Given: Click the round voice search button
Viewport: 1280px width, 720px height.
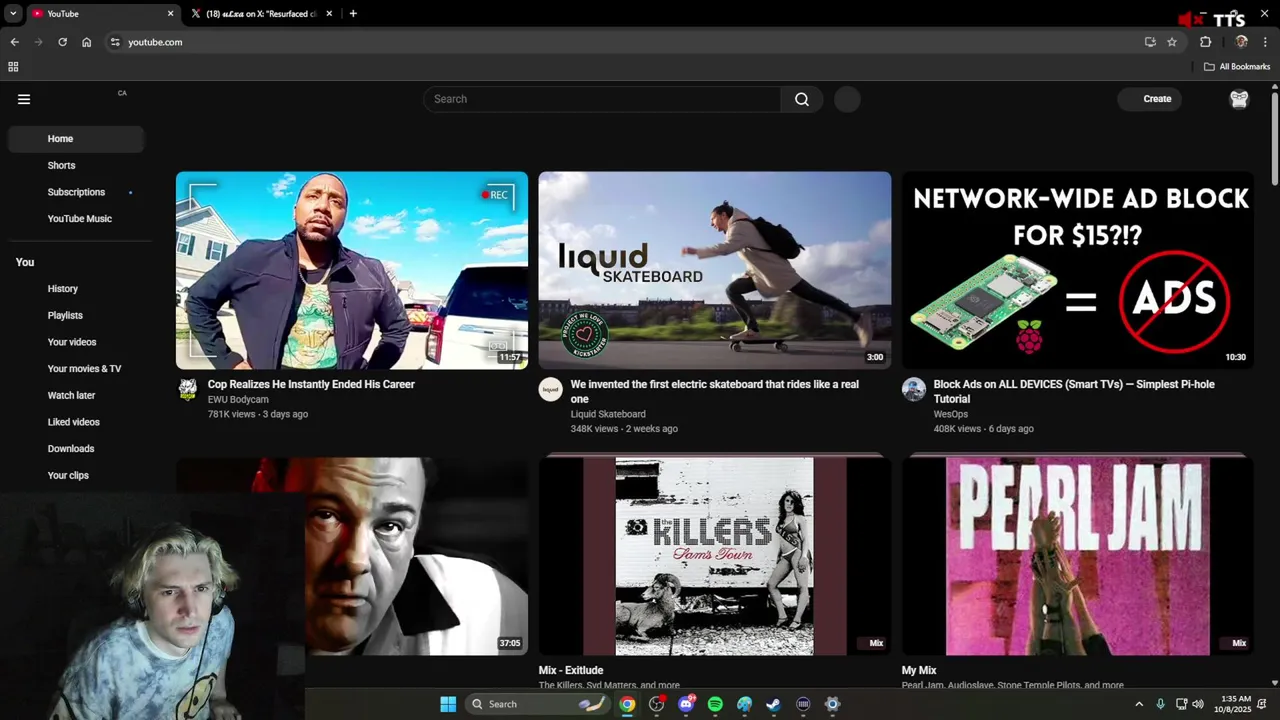Looking at the screenshot, I should coord(847,99).
